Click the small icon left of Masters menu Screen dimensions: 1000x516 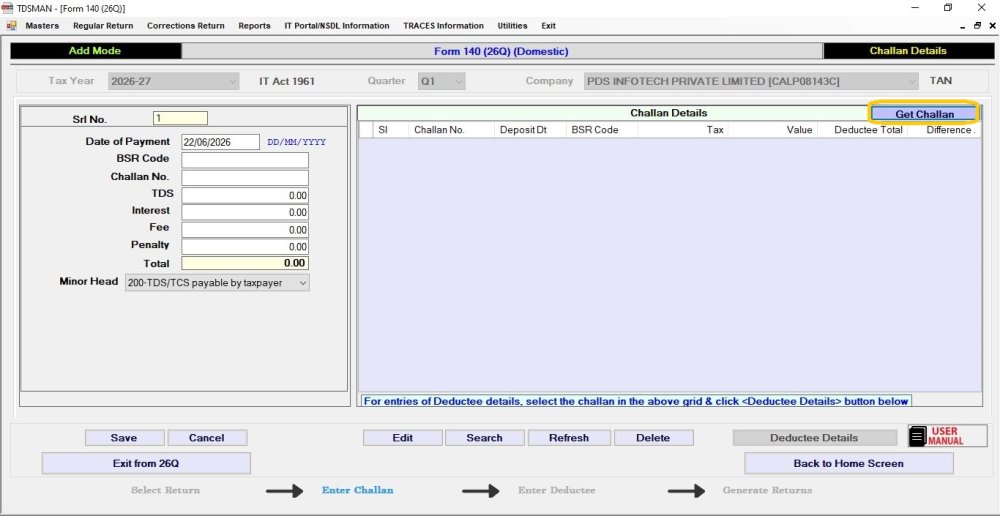click(x=11, y=26)
